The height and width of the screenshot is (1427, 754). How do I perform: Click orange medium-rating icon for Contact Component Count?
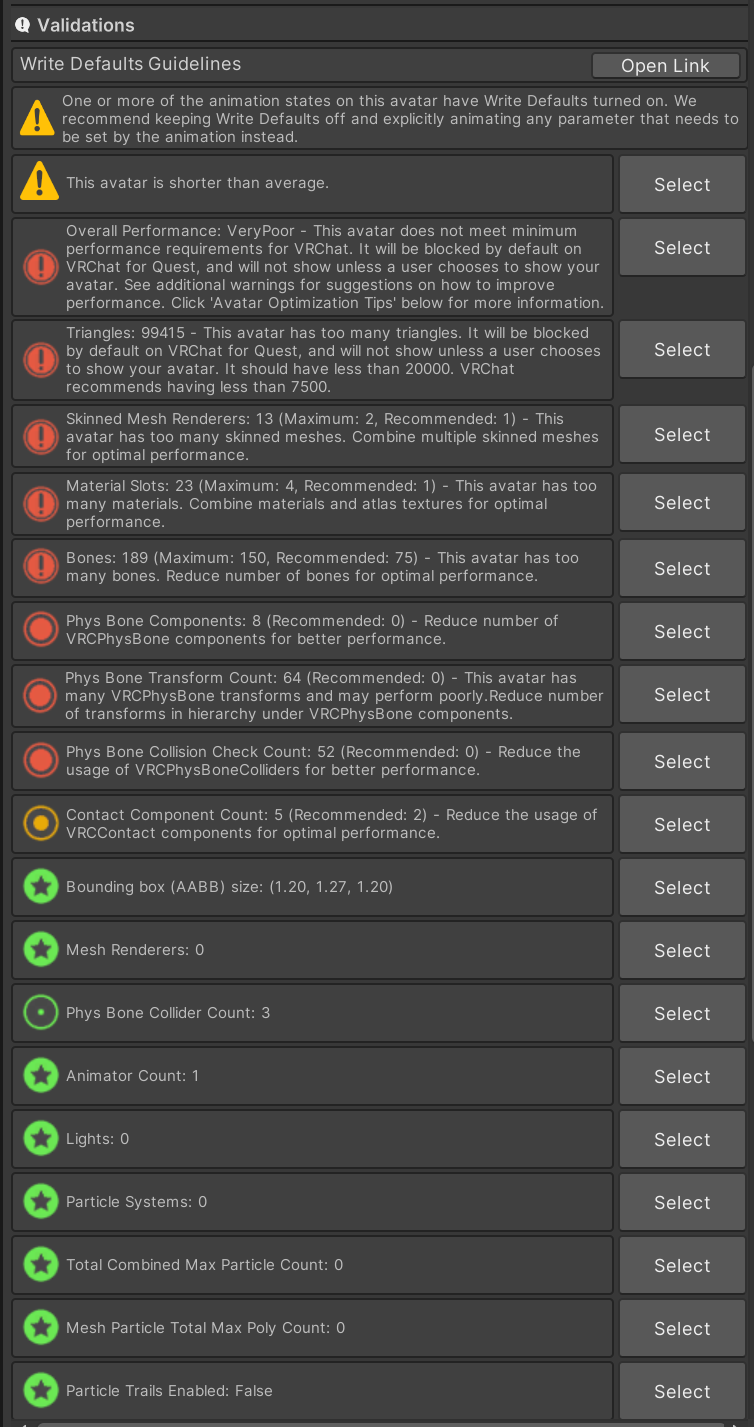pos(40,823)
